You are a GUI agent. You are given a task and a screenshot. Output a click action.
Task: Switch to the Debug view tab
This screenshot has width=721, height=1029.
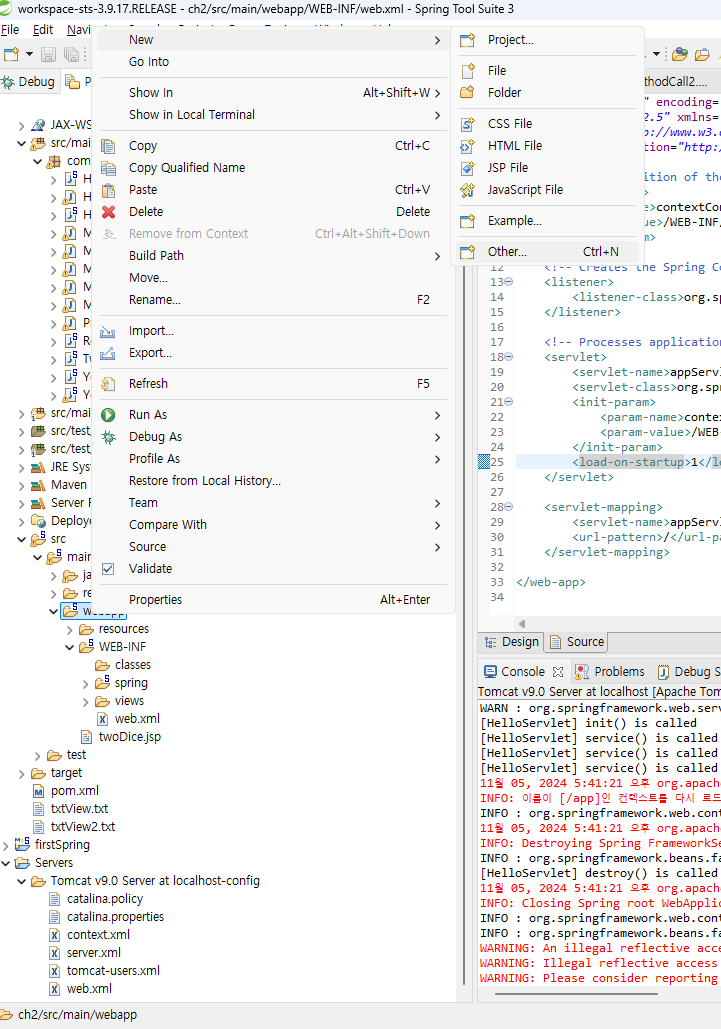click(28, 81)
